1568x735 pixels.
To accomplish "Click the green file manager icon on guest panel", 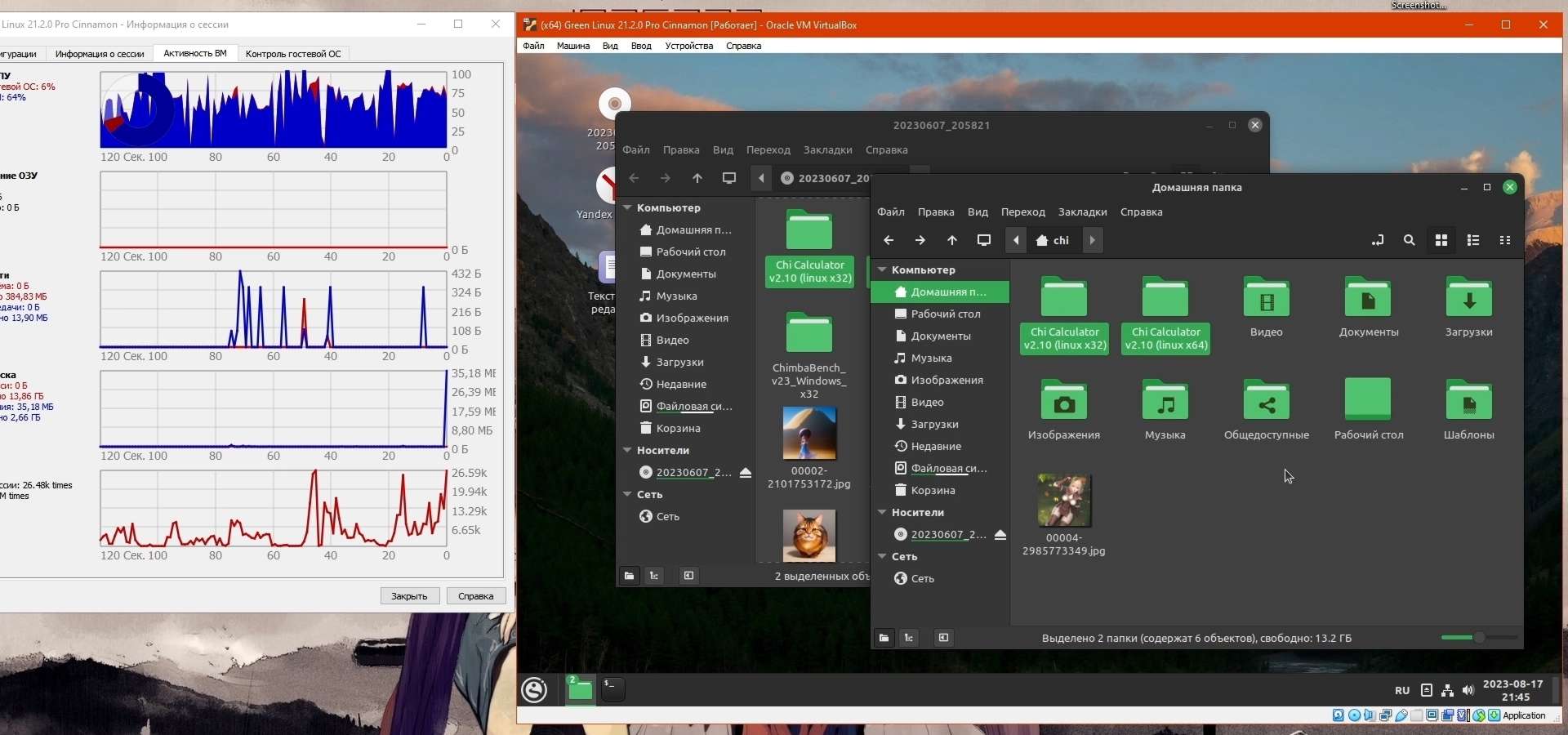I will click(580, 690).
